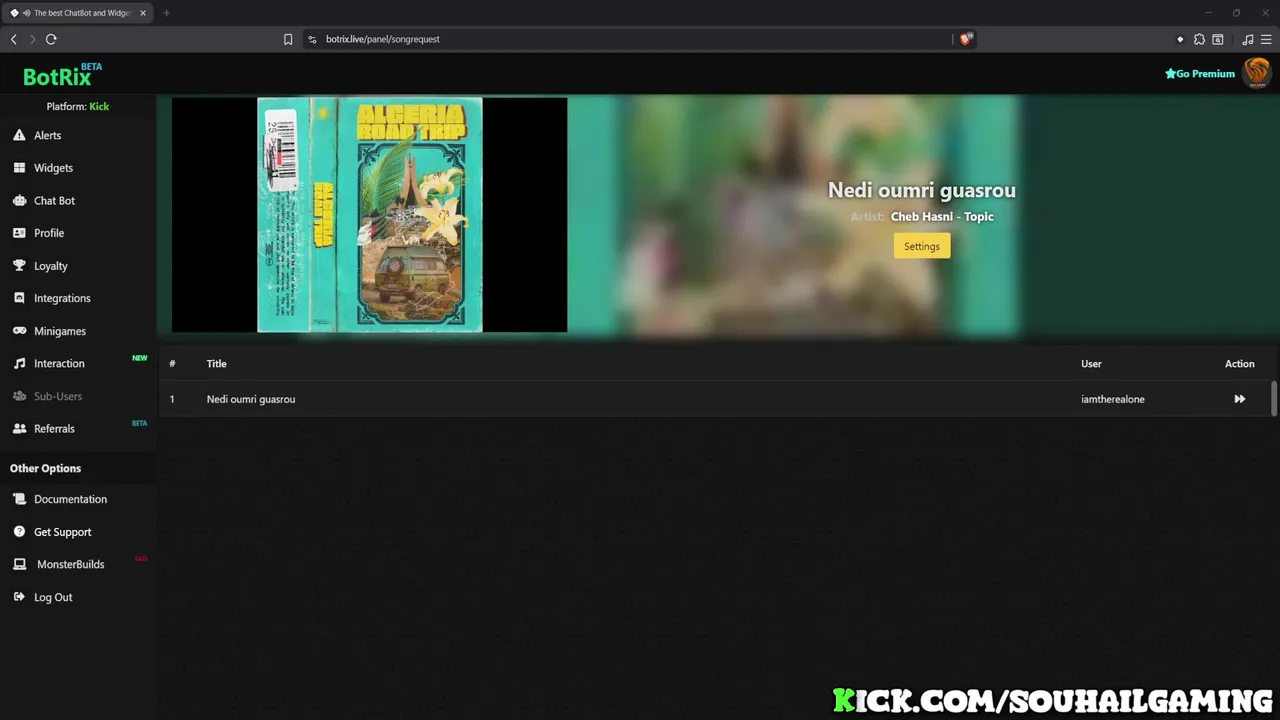Image resolution: width=1280 pixels, height=720 pixels.
Task: Click the Log Out arrow icon
Action: pyautogui.click(x=19, y=597)
